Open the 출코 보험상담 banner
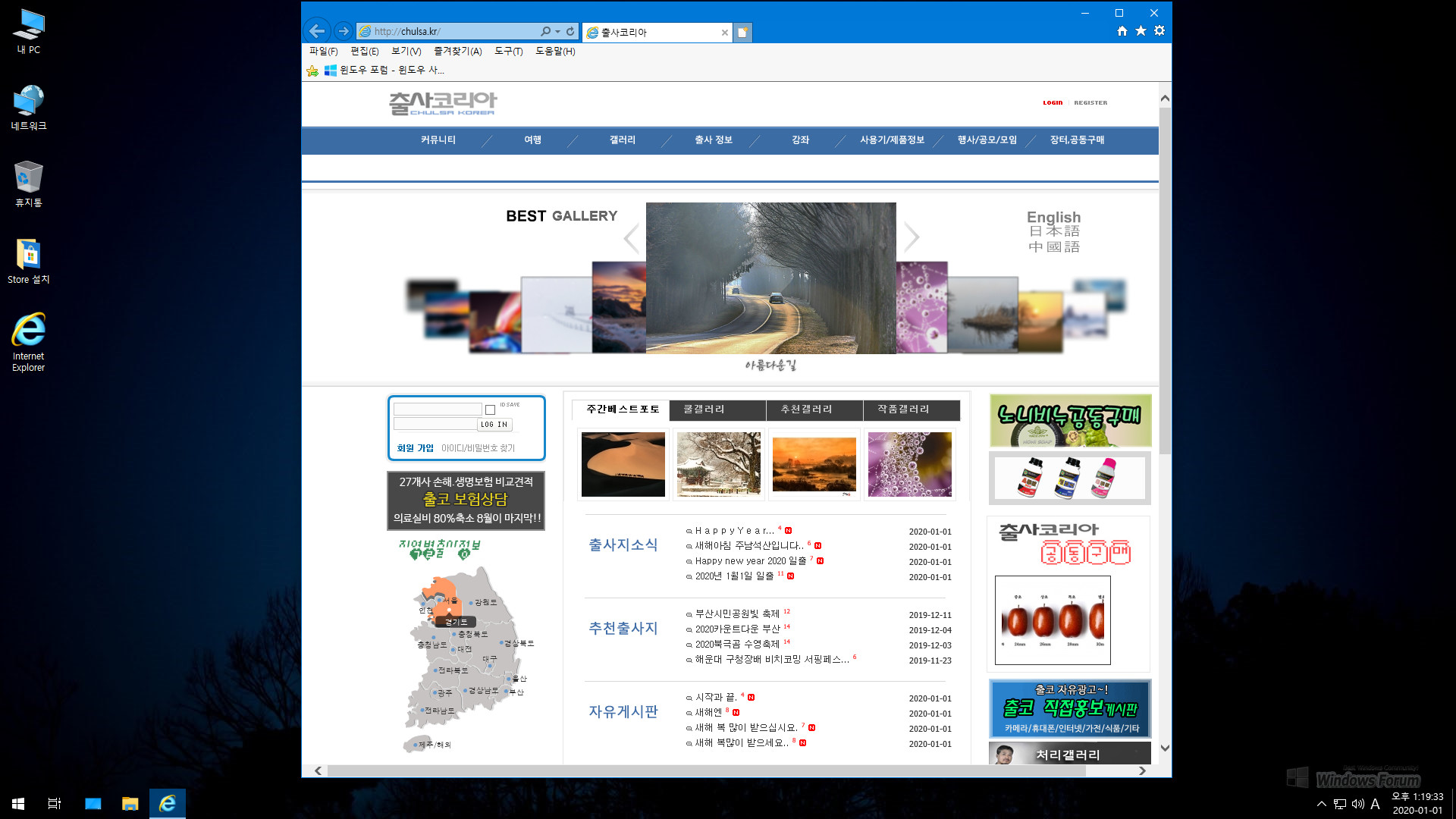The image size is (1456, 819). (466, 500)
